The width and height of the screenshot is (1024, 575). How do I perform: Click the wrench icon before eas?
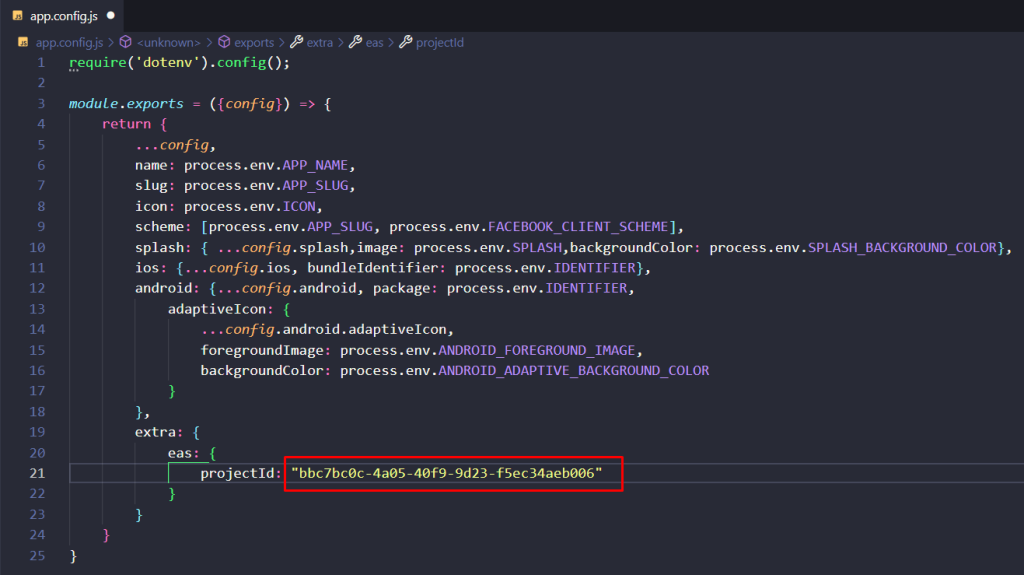pyautogui.click(x=355, y=42)
